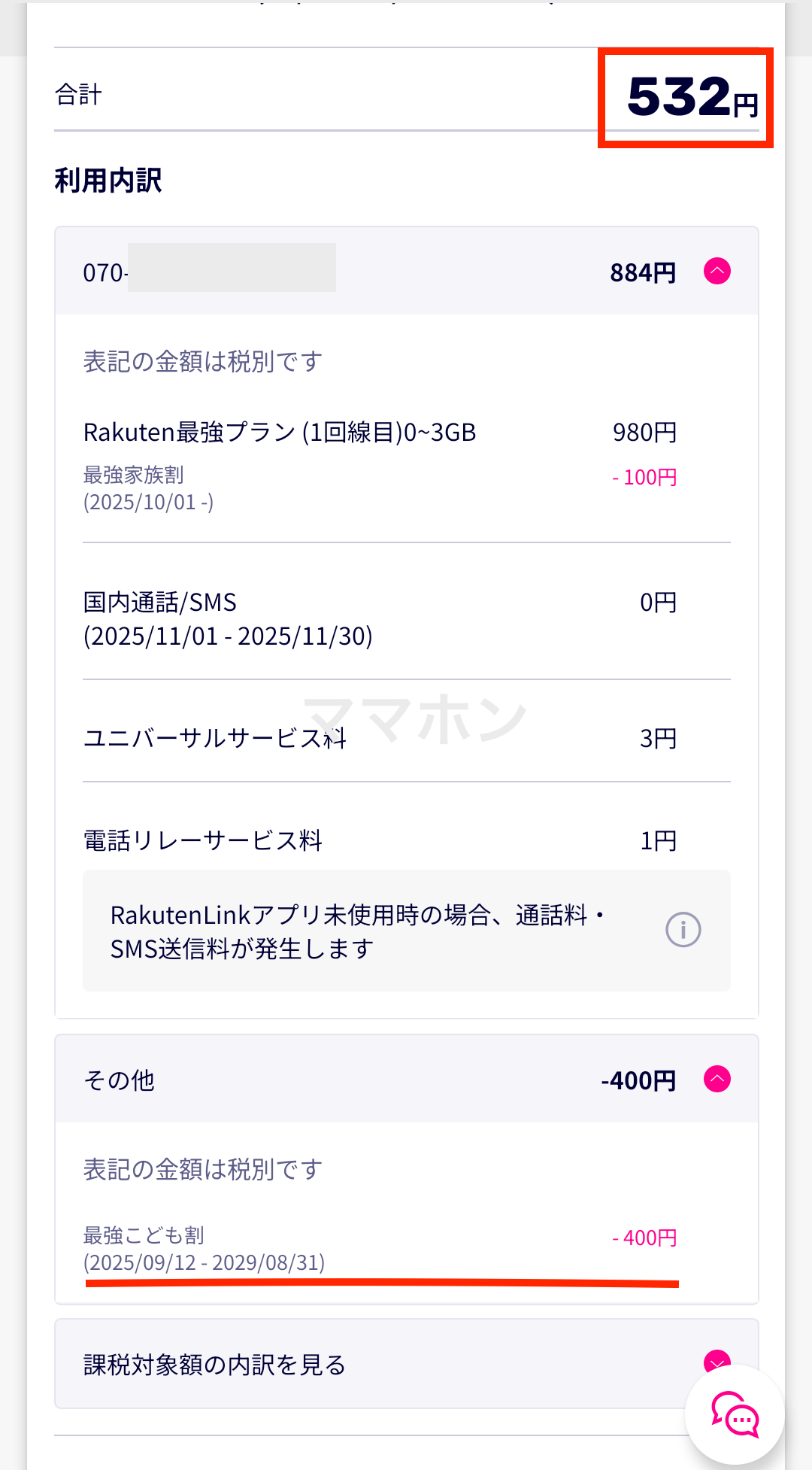This screenshot has width=812, height=1470.
Task: Open the RakutenLinkアプリ未使用時 notice text
Action: [357, 931]
